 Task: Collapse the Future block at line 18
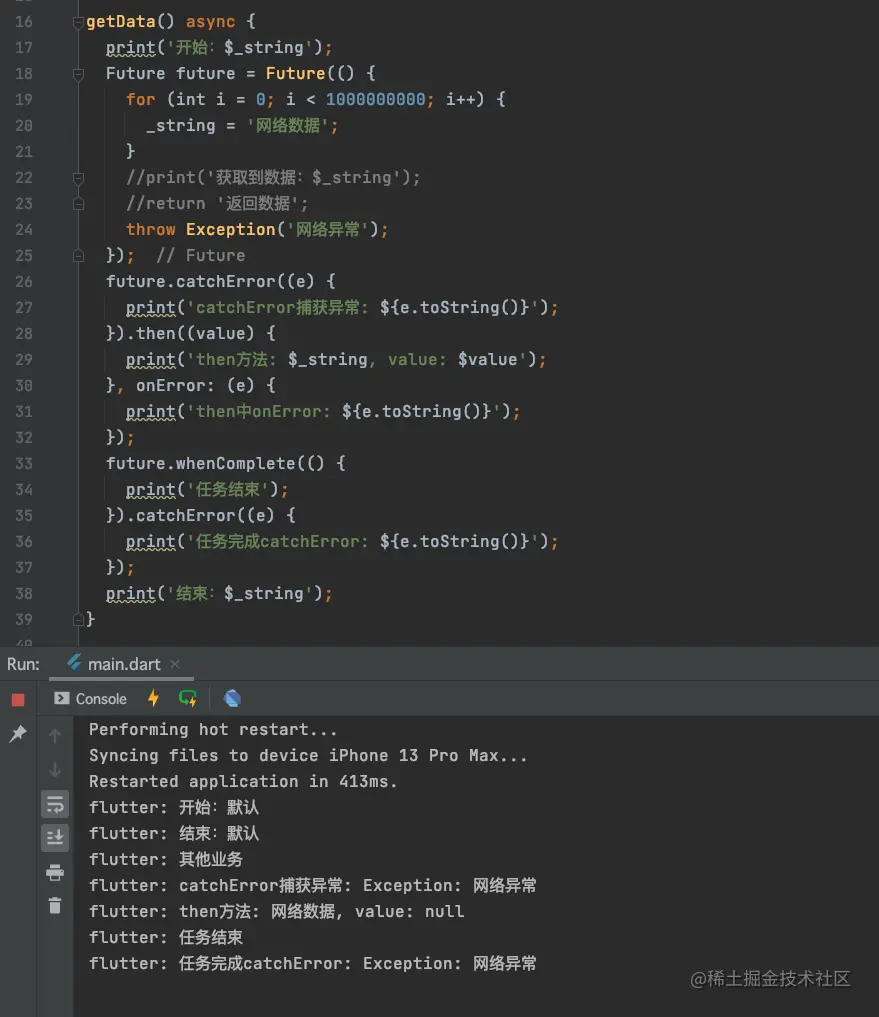pyautogui.click(x=78, y=74)
